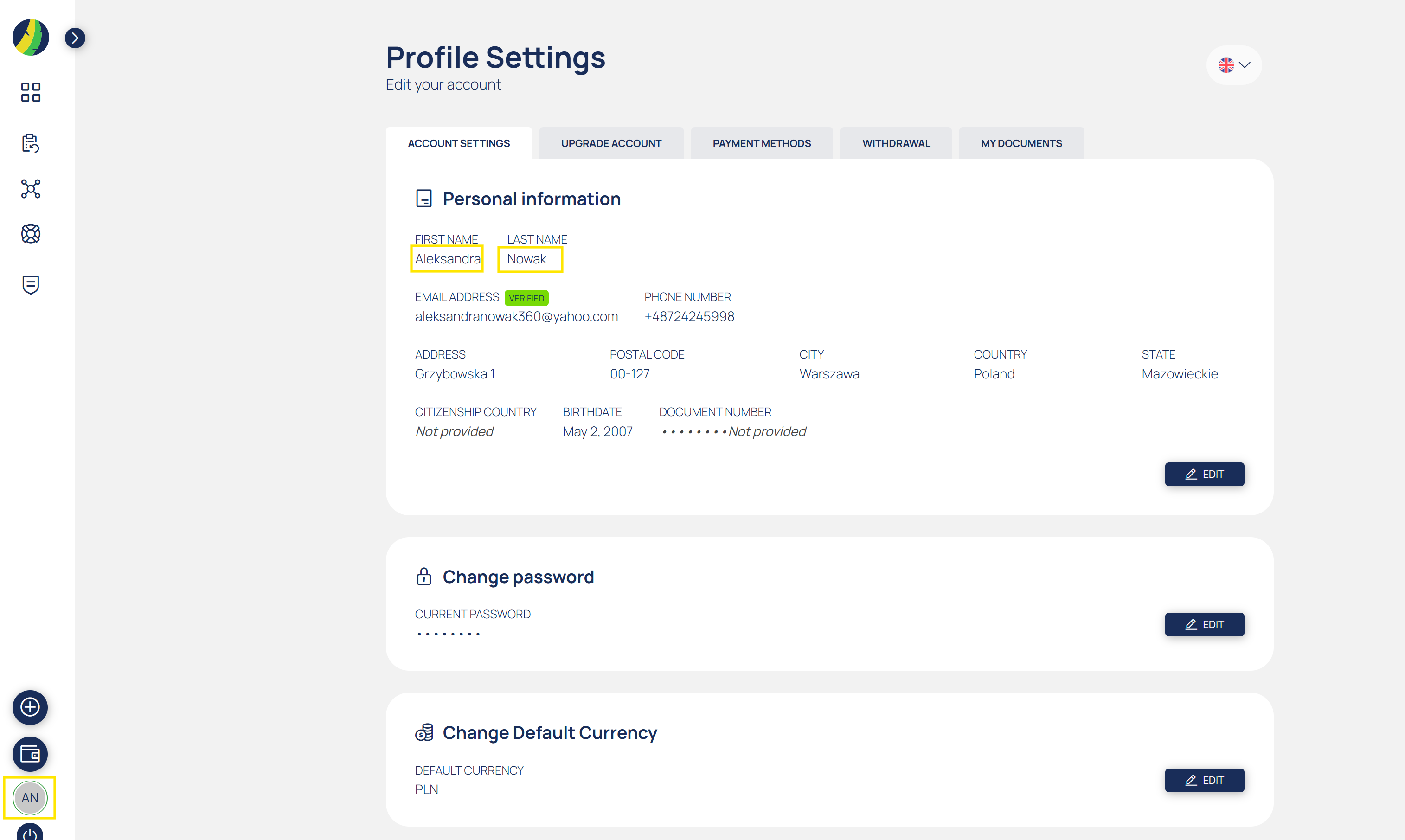Edit the default currency setting

(1204, 780)
